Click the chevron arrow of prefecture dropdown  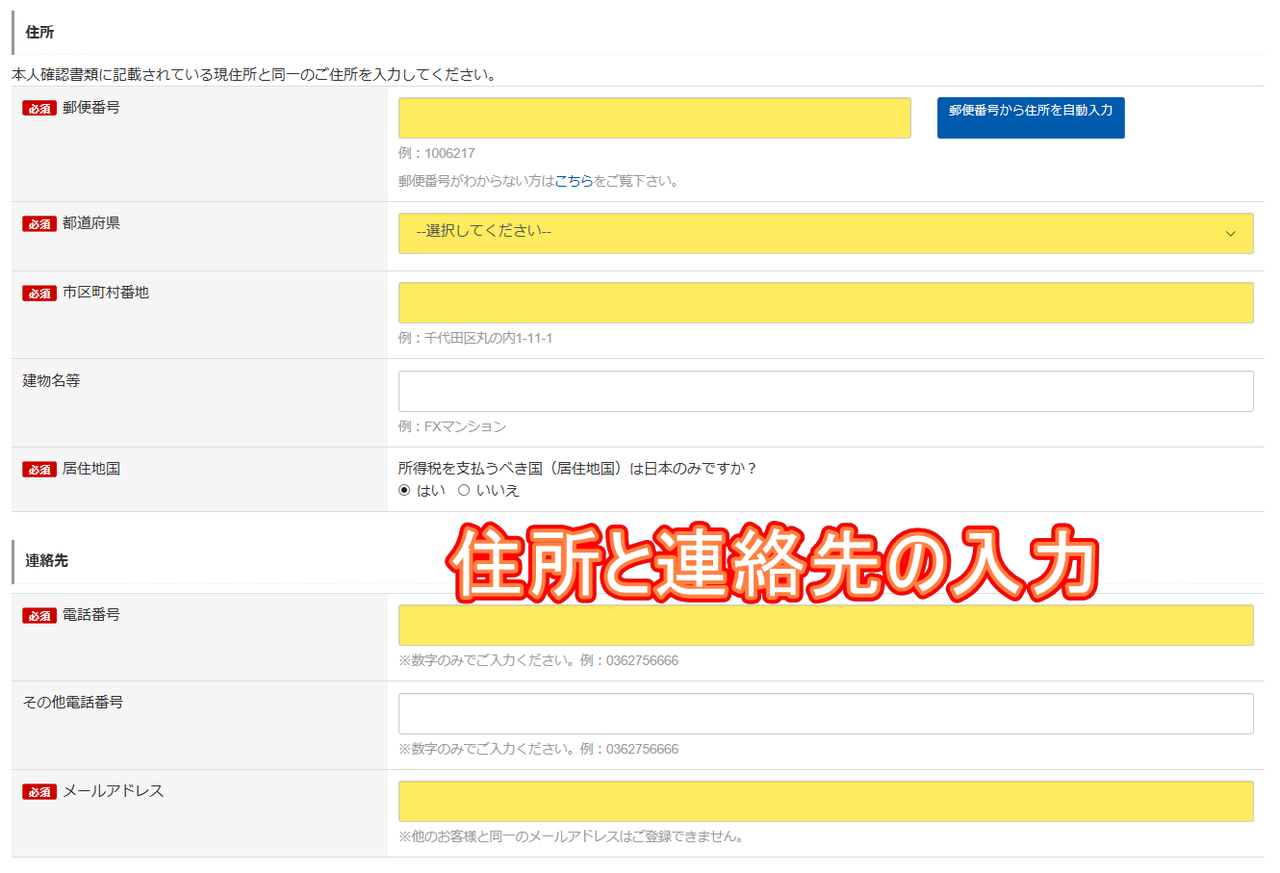(x=1231, y=233)
